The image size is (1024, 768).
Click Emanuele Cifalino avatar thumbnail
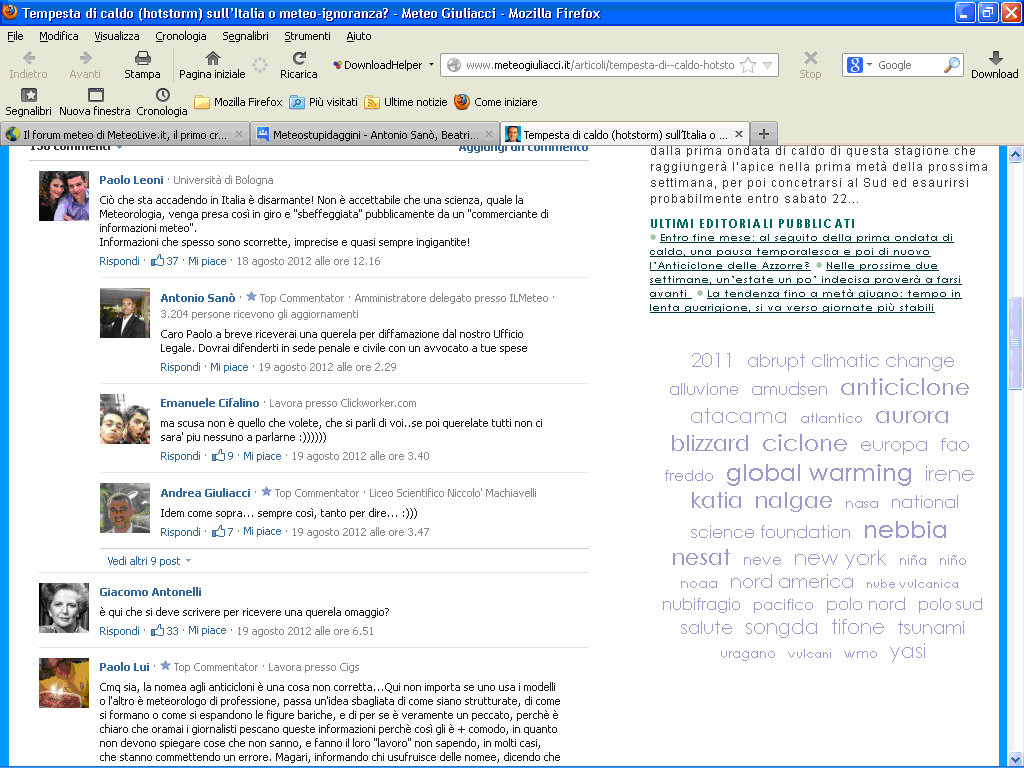coord(125,419)
